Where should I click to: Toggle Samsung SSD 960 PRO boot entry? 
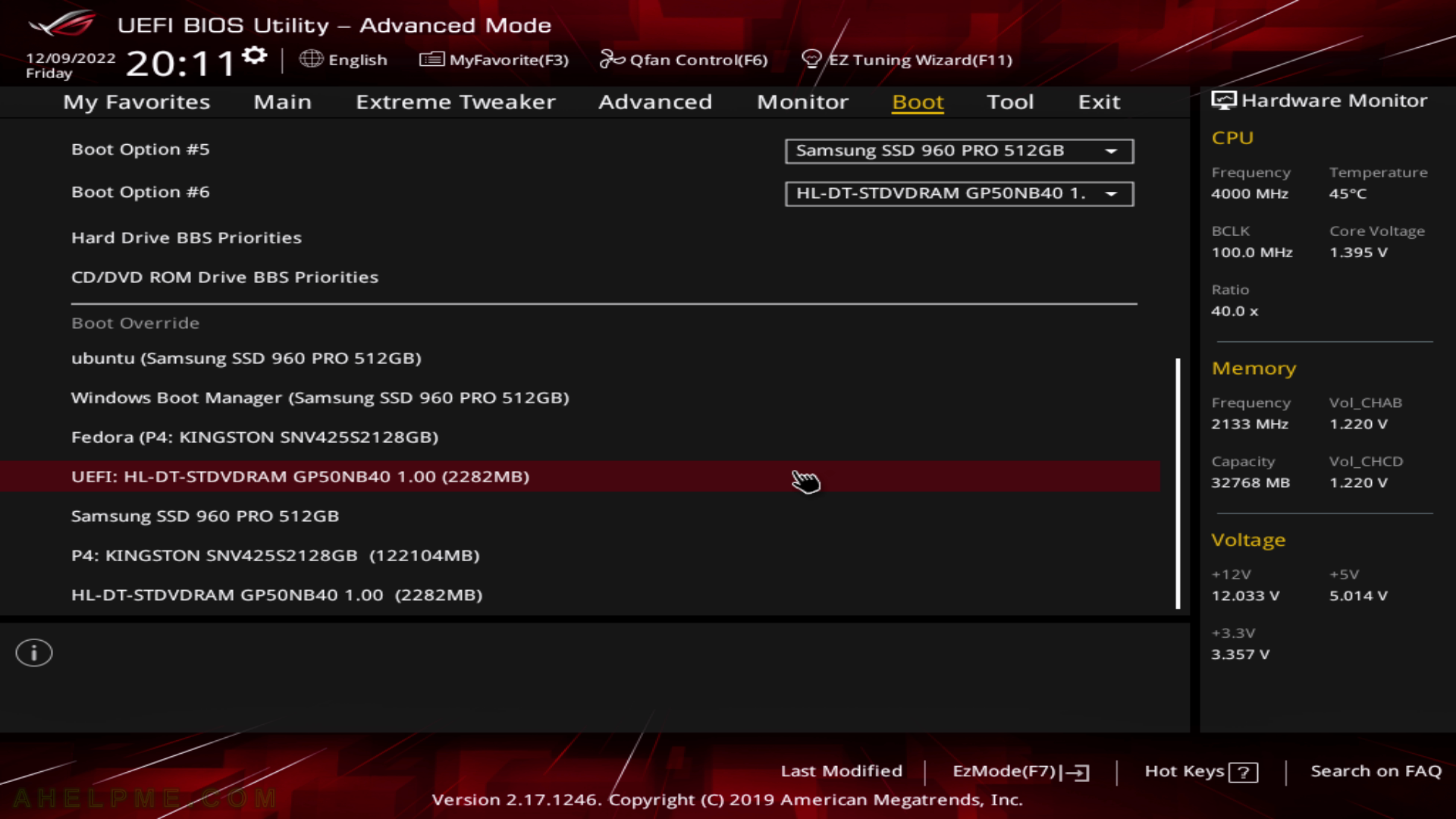click(x=204, y=516)
